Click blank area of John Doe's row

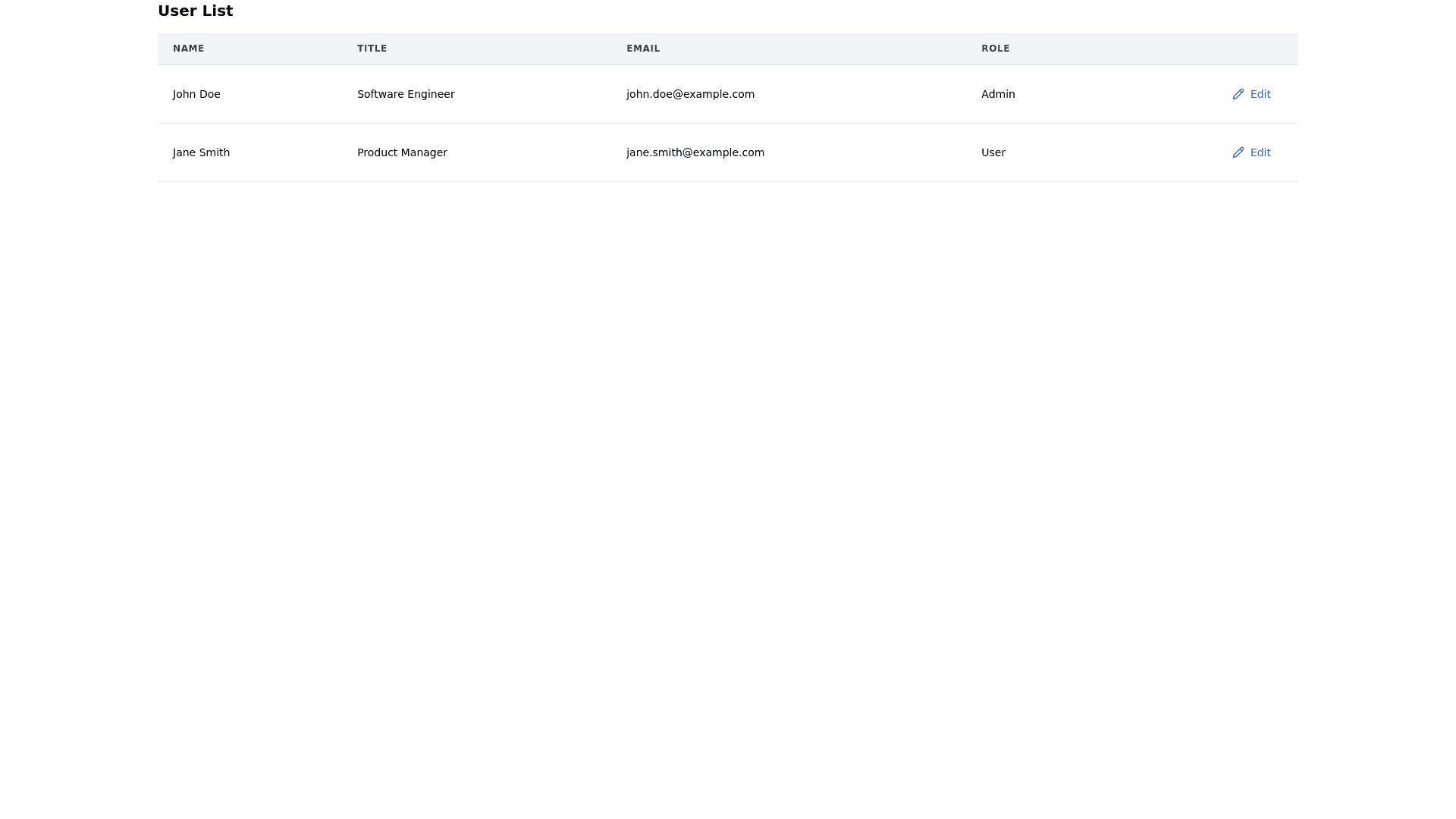[x=1122, y=94]
